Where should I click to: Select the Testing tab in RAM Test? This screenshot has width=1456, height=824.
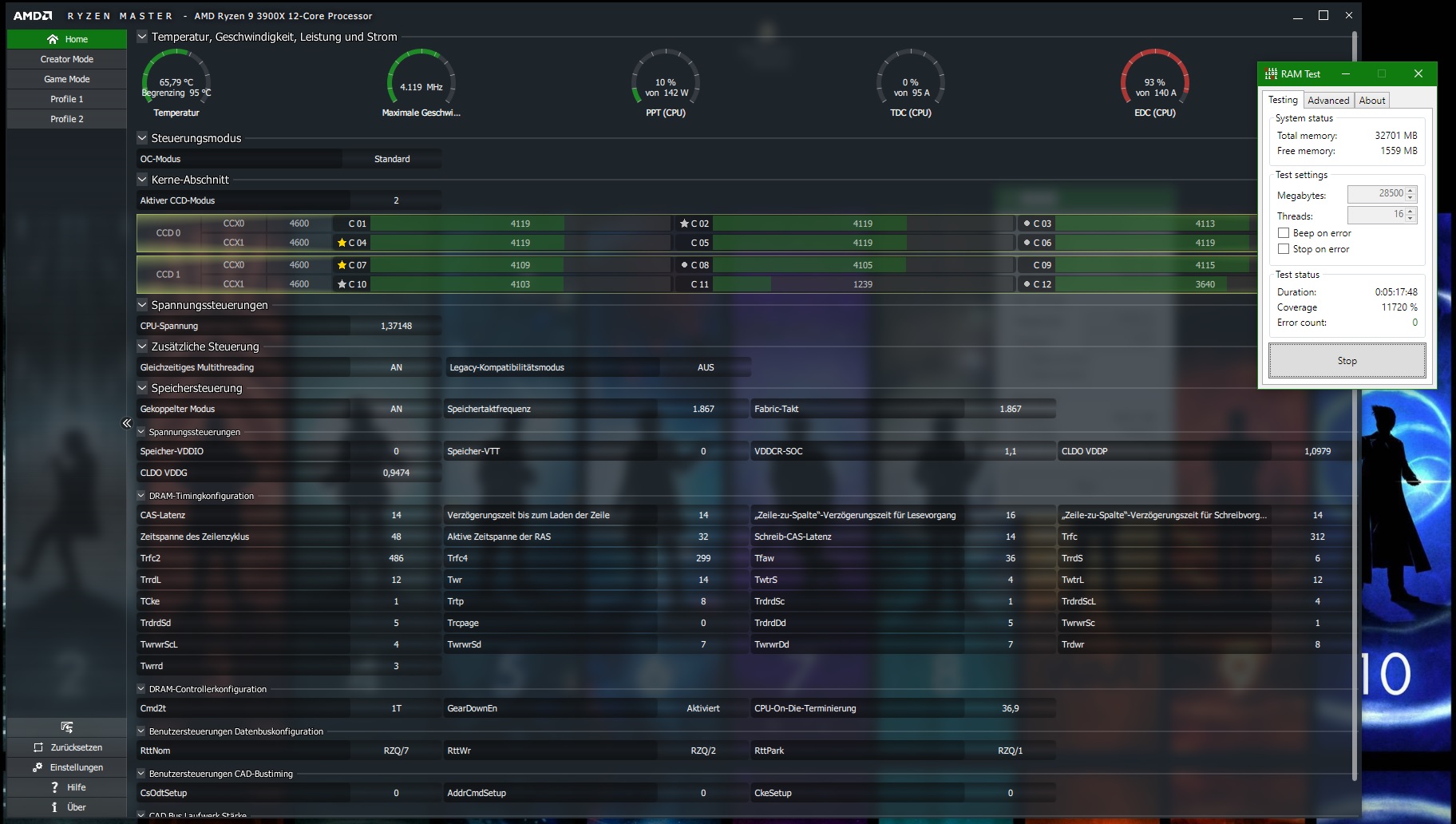1283,100
